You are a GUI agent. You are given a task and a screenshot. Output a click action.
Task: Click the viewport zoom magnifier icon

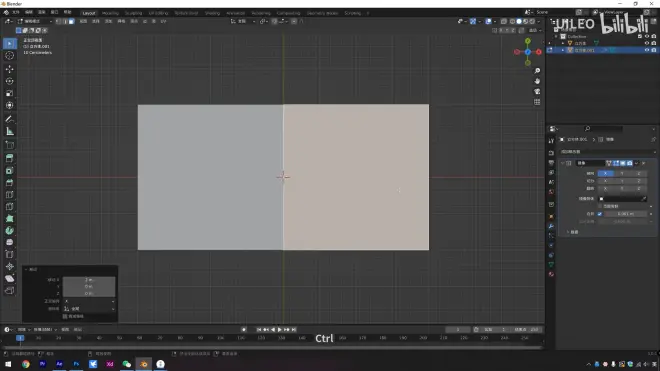[x=537, y=71]
